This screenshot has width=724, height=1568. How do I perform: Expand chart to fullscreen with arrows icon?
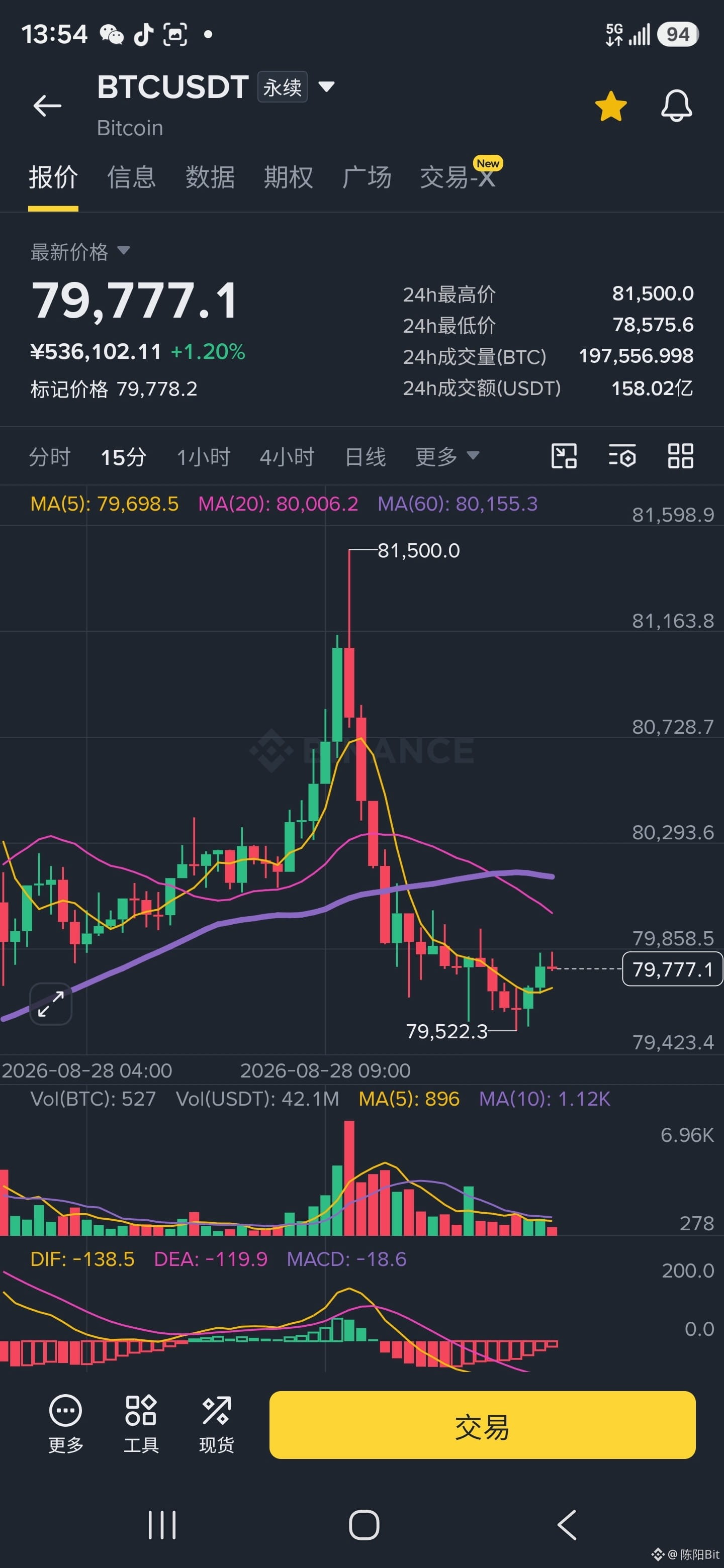[51, 1004]
